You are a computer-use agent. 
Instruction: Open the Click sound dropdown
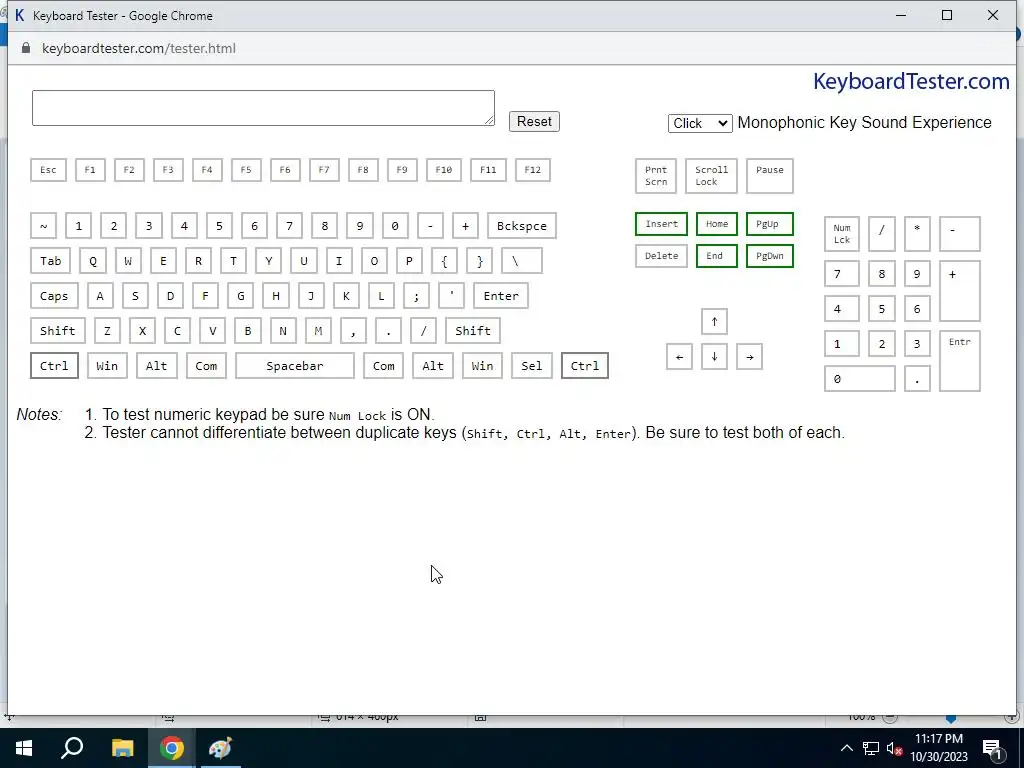[x=700, y=123]
